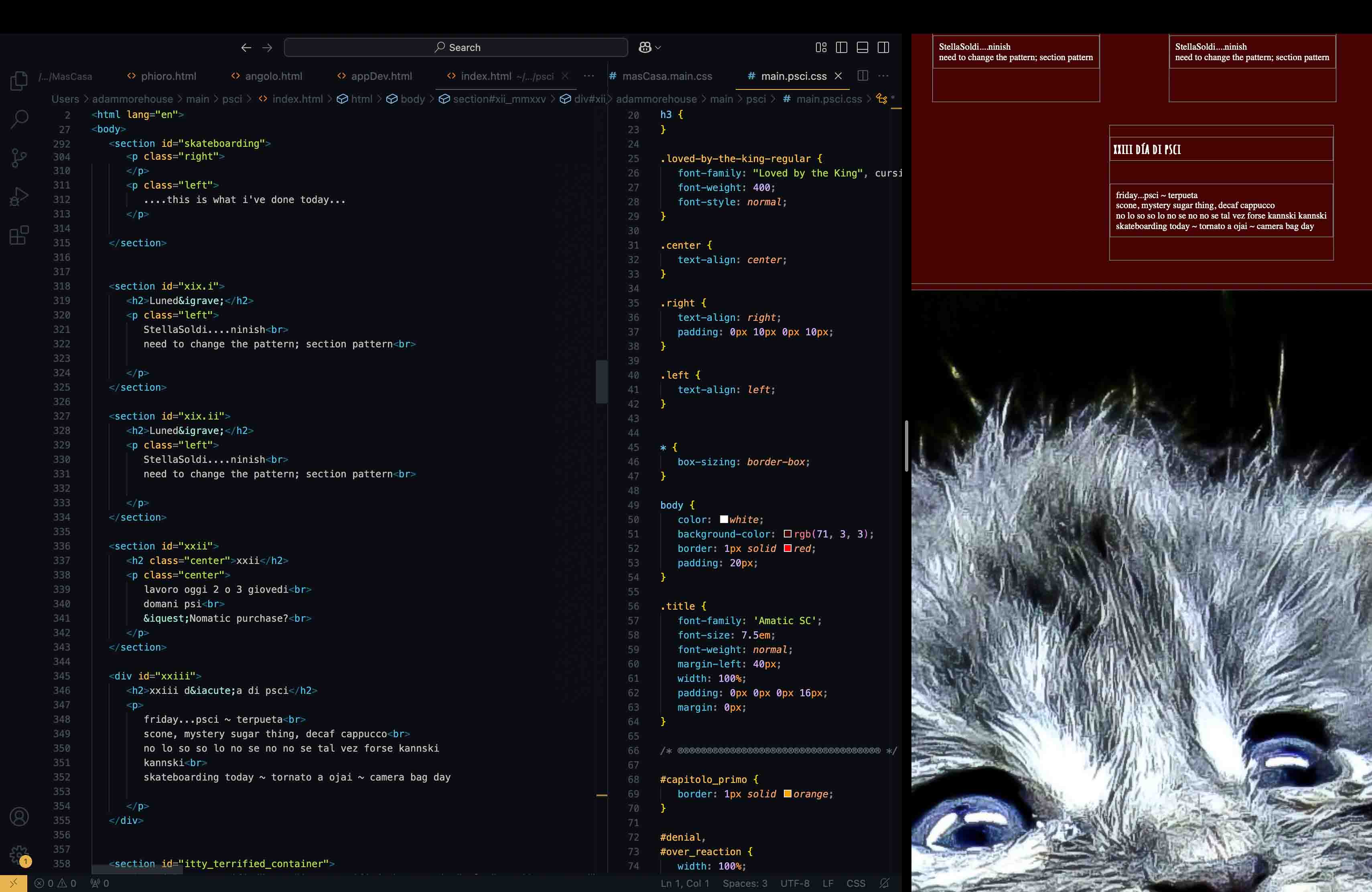Image resolution: width=1372 pixels, height=892 pixels.
Task: Toggle the bottom panel visibility
Action: (863, 47)
